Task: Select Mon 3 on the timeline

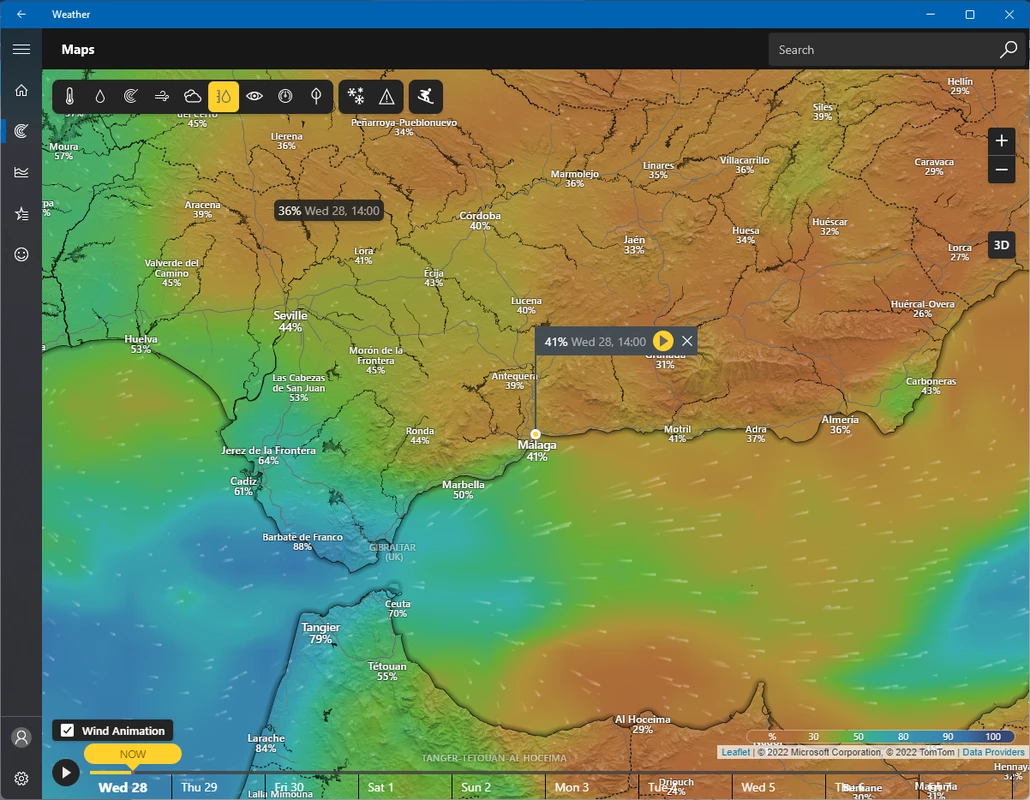Action: (571, 787)
